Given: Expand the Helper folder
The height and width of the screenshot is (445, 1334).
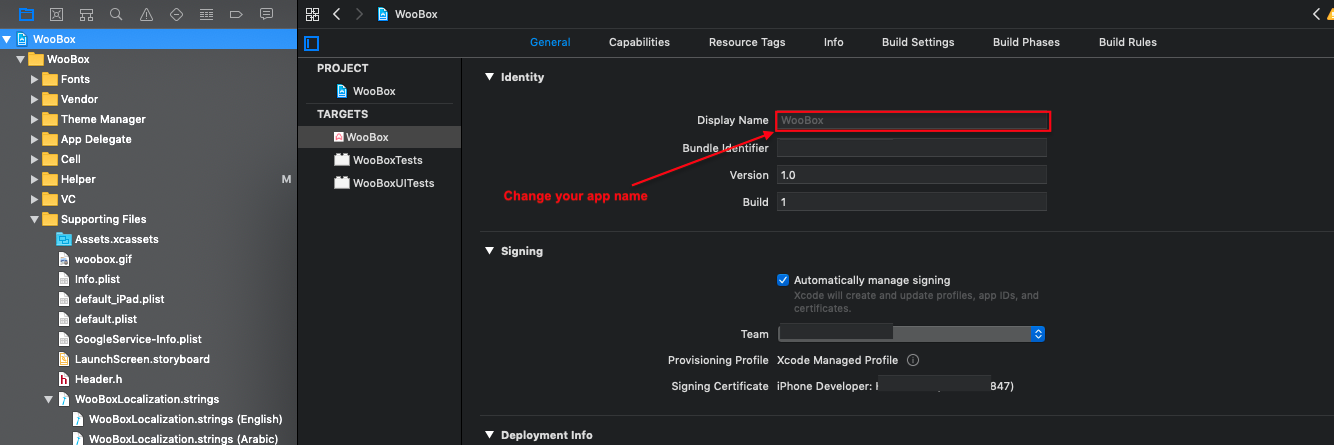Looking at the screenshot, I should pos(35,179).
